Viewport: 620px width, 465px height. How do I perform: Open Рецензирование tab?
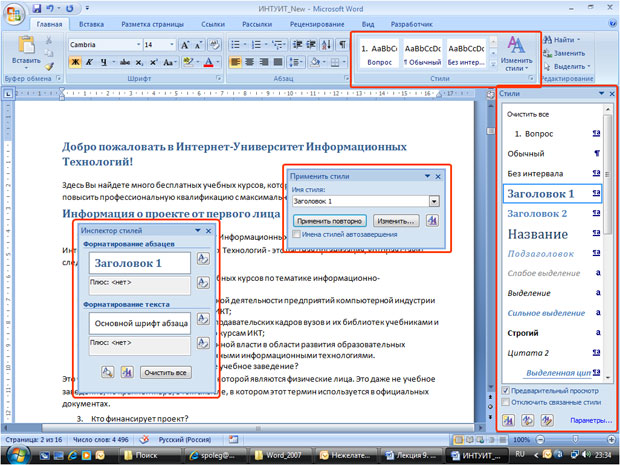(x=317, y=24)
